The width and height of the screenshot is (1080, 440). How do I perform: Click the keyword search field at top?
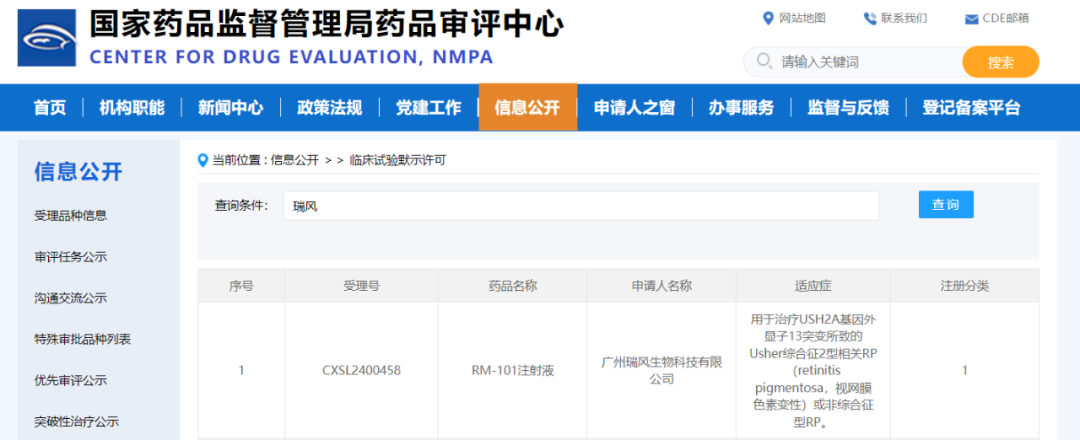point(866,62)
